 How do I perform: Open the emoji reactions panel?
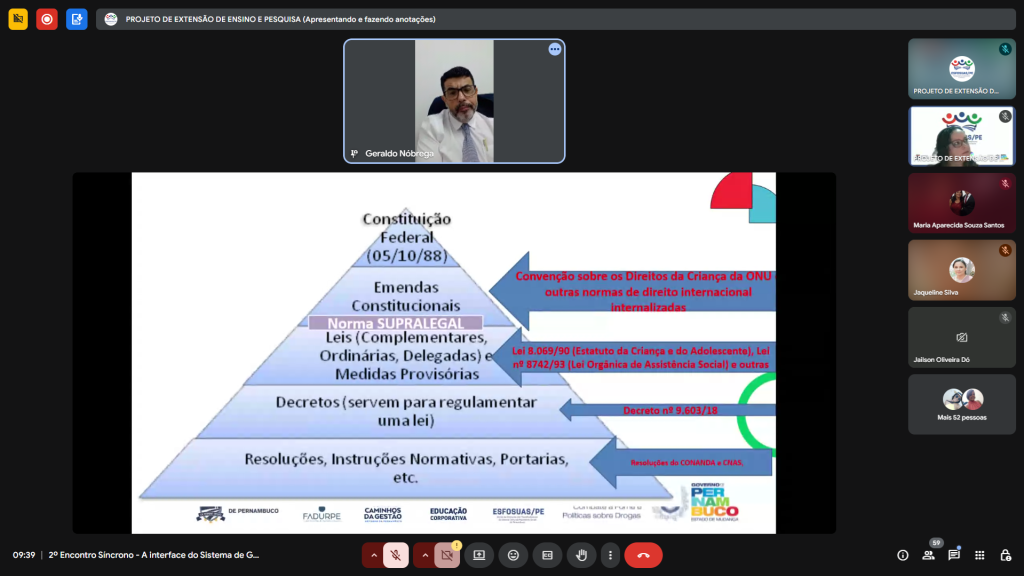click(513, 555)
